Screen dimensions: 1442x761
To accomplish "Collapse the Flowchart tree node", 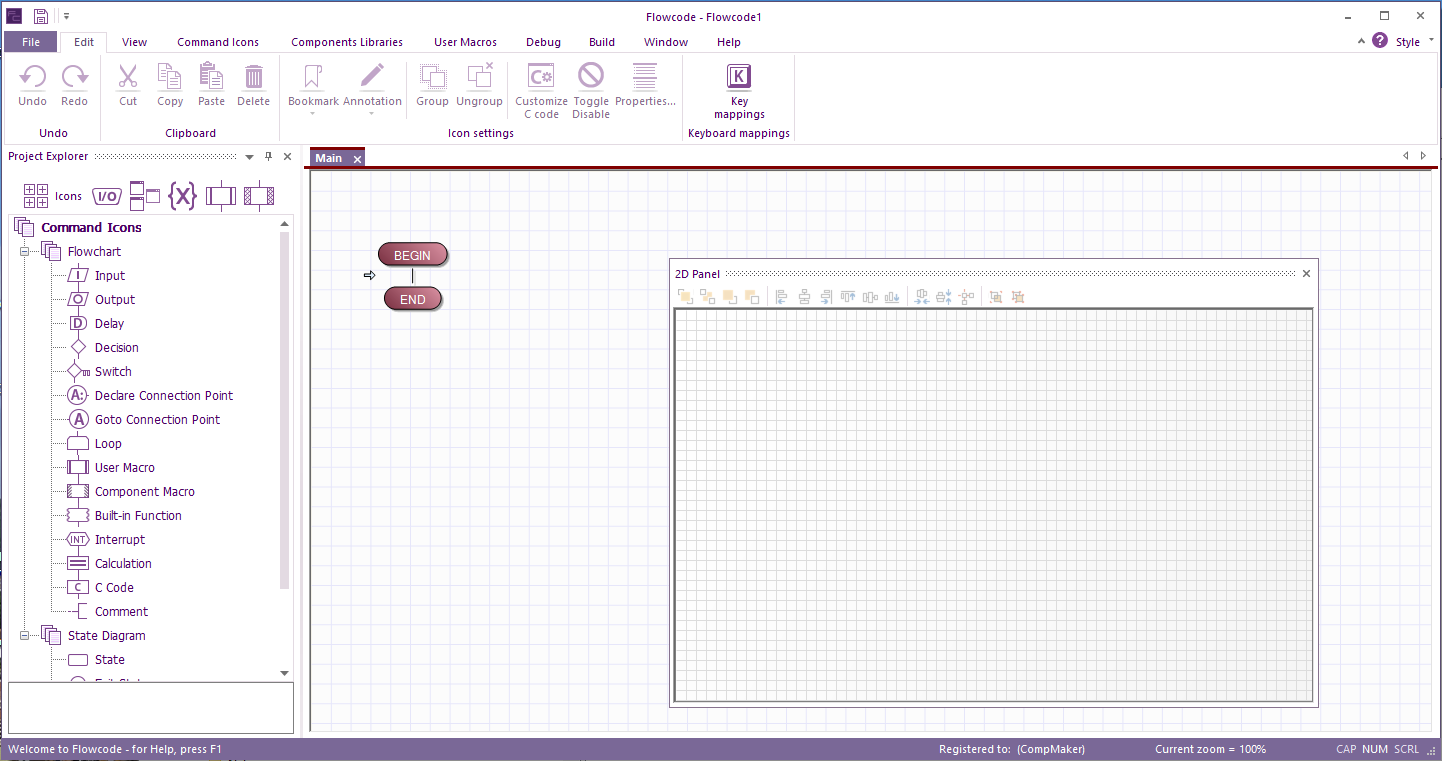I will click(x=24, y=252).
